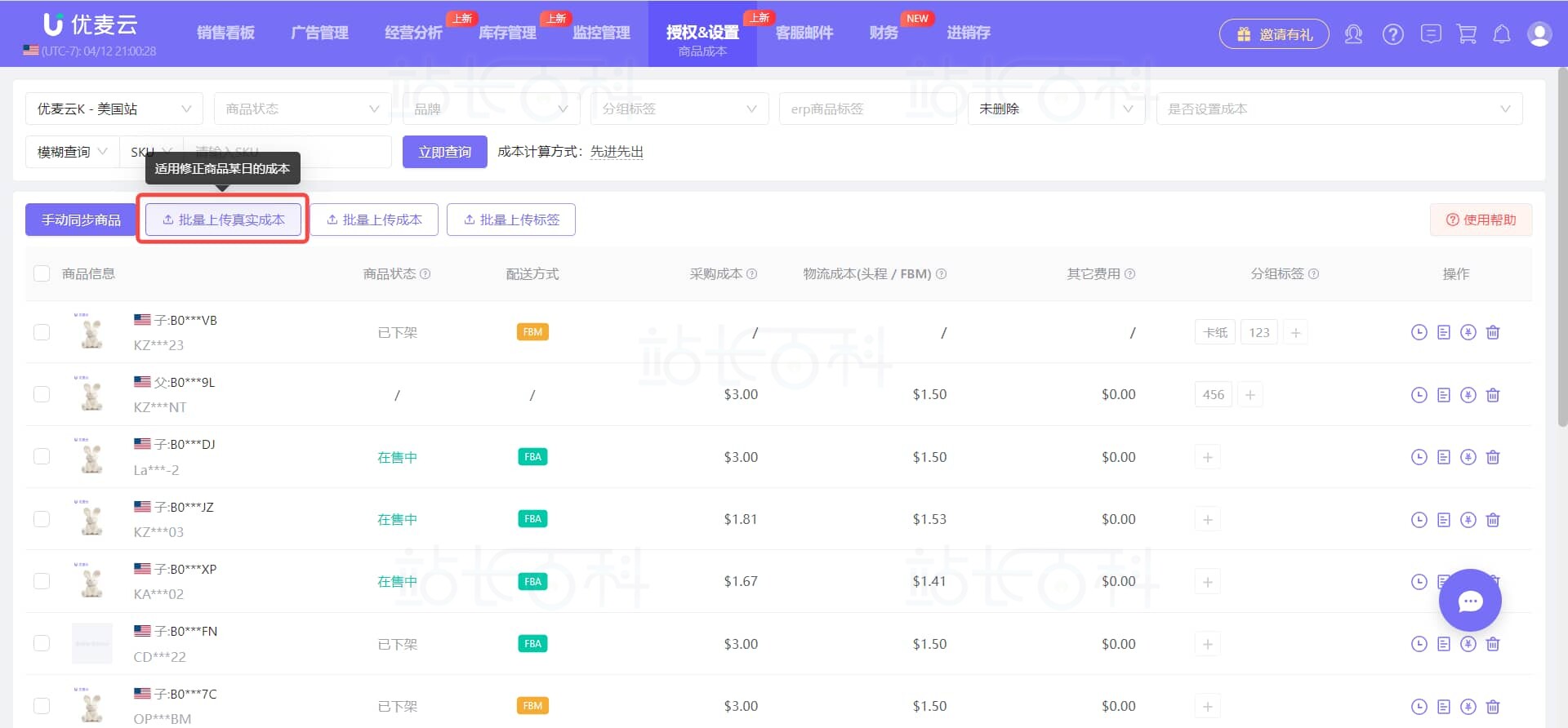Open the customer service headset icon
This screenshot has width=1568, height=728.
point(1353,34)
